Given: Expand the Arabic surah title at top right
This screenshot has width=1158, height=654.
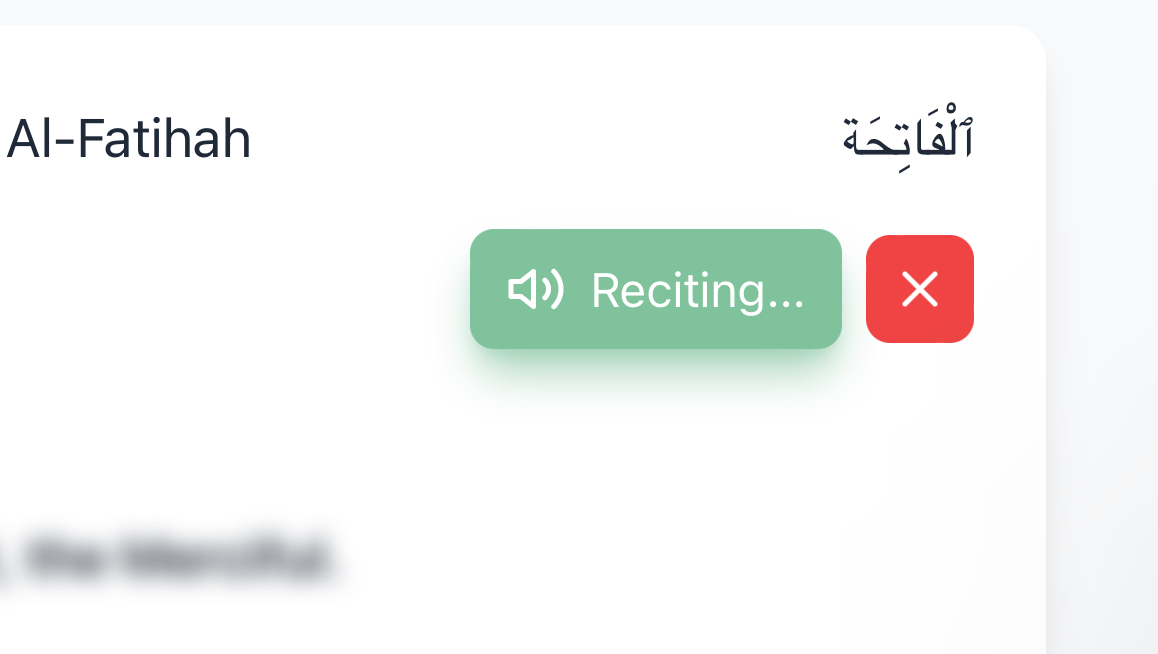Looking at the screenshot, I should 910,133.
